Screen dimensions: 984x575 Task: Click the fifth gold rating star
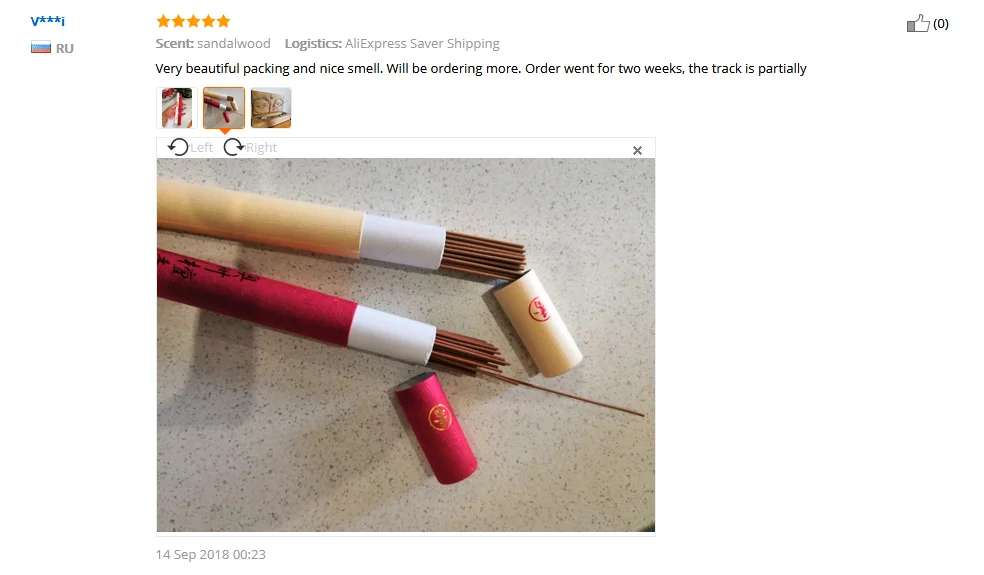[x=223, y=21]
